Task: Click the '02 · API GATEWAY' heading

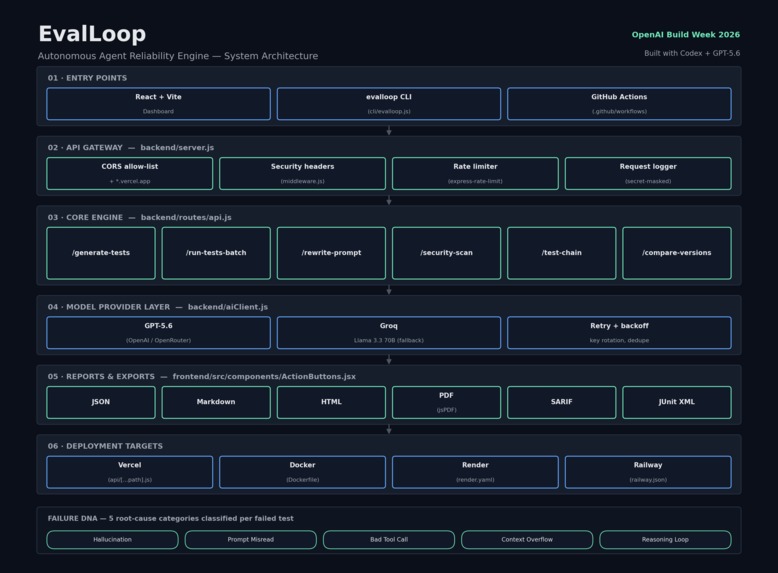Action: tap(85, 147)
